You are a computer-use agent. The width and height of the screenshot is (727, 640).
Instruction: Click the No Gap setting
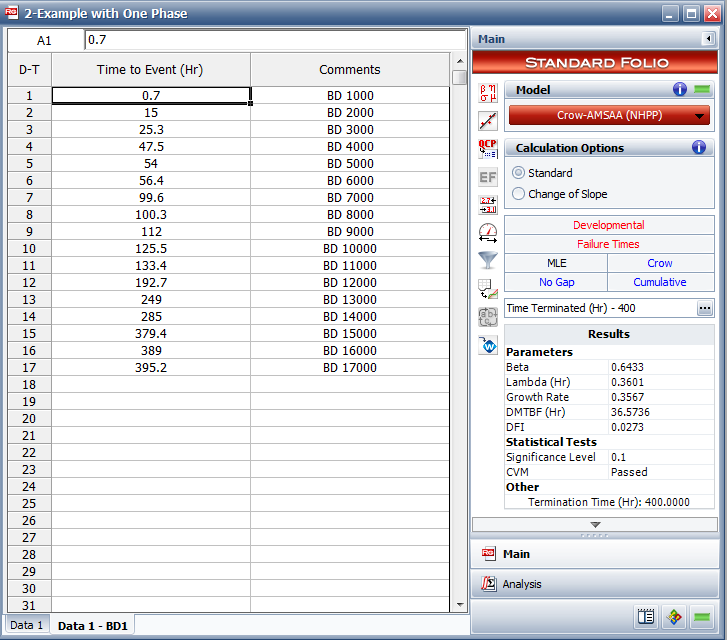[556, 282]
